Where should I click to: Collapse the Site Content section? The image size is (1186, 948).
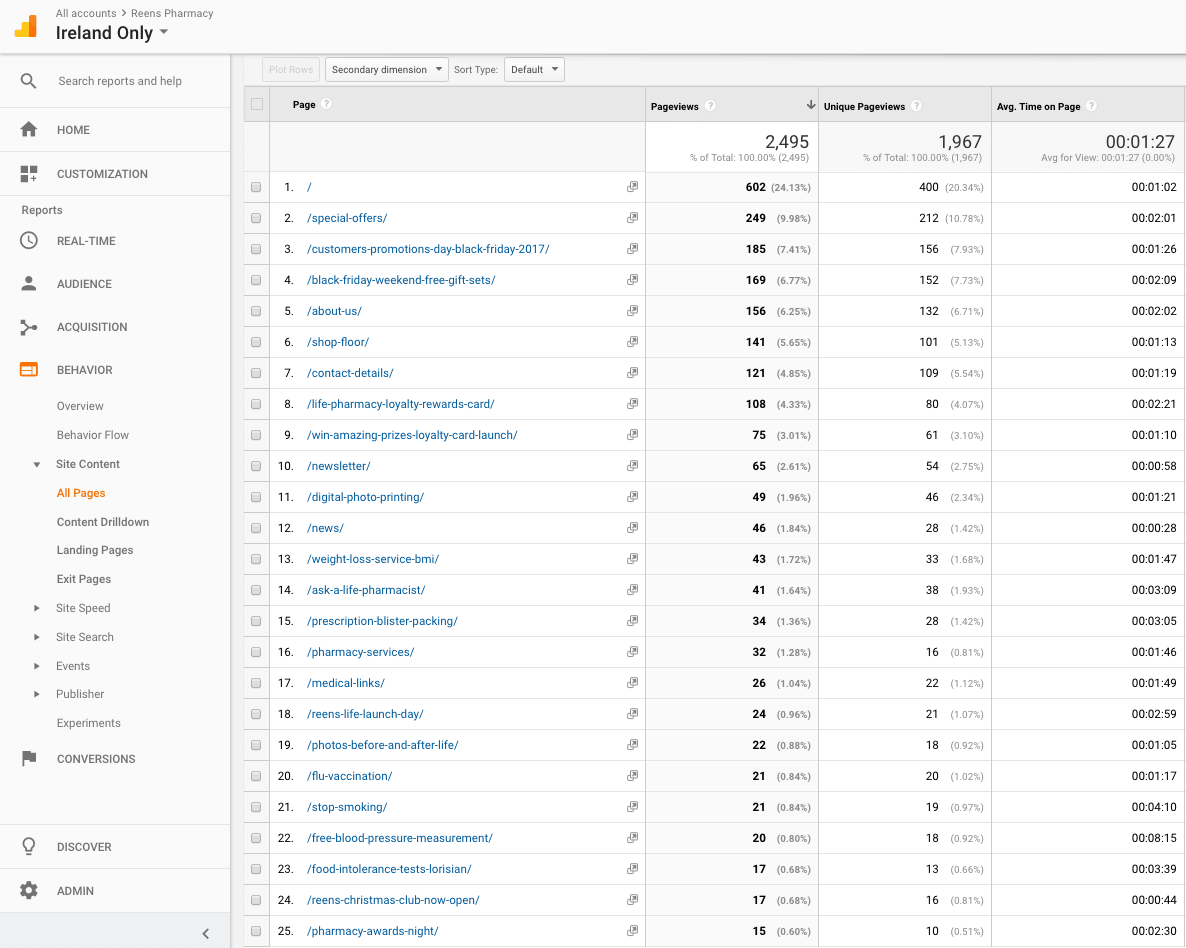tap(36, 465)
